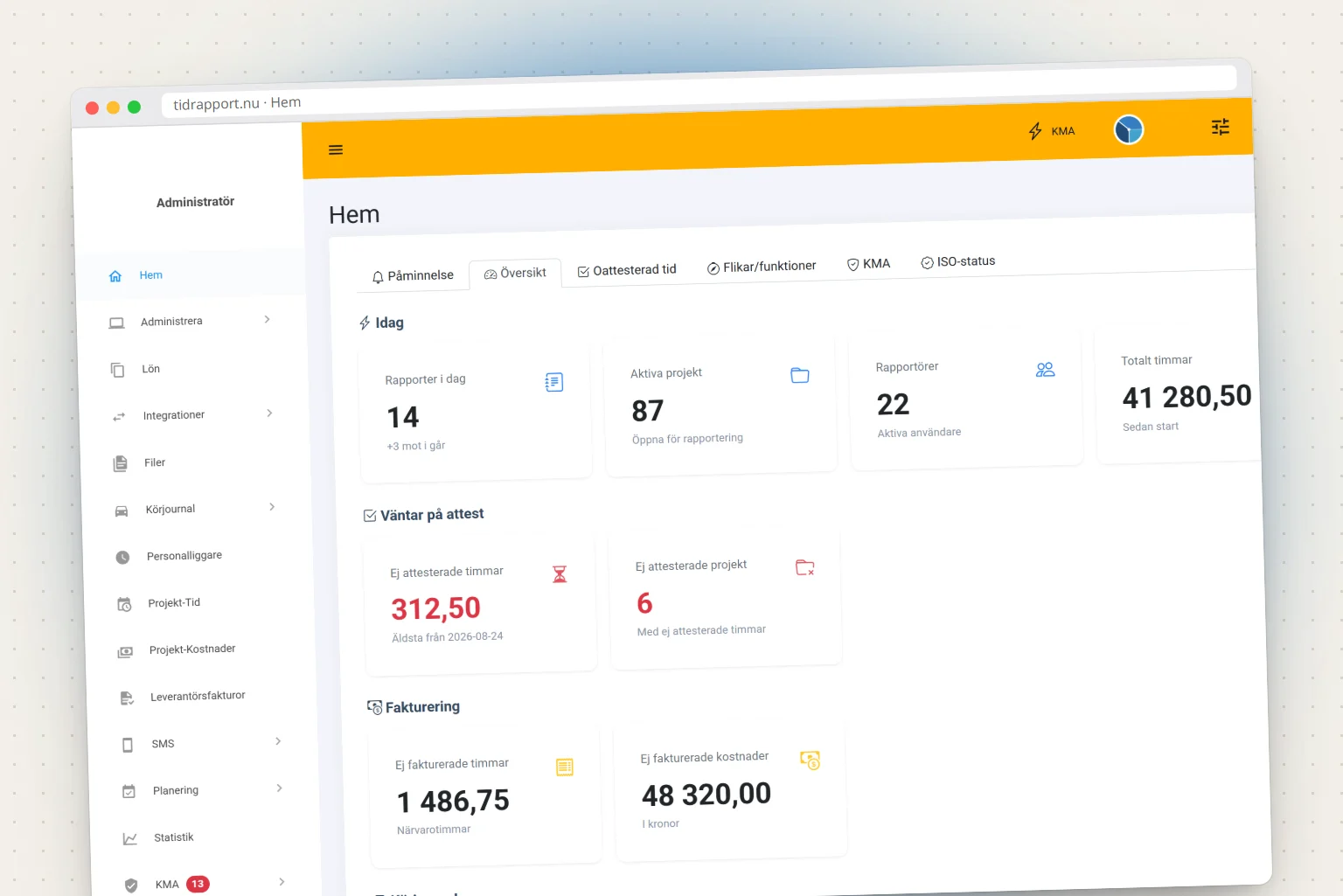This screenshot has width=1343, height=896.
Task: Click the value 48 320,00 kostnader
Action: [x=706, y=795]
